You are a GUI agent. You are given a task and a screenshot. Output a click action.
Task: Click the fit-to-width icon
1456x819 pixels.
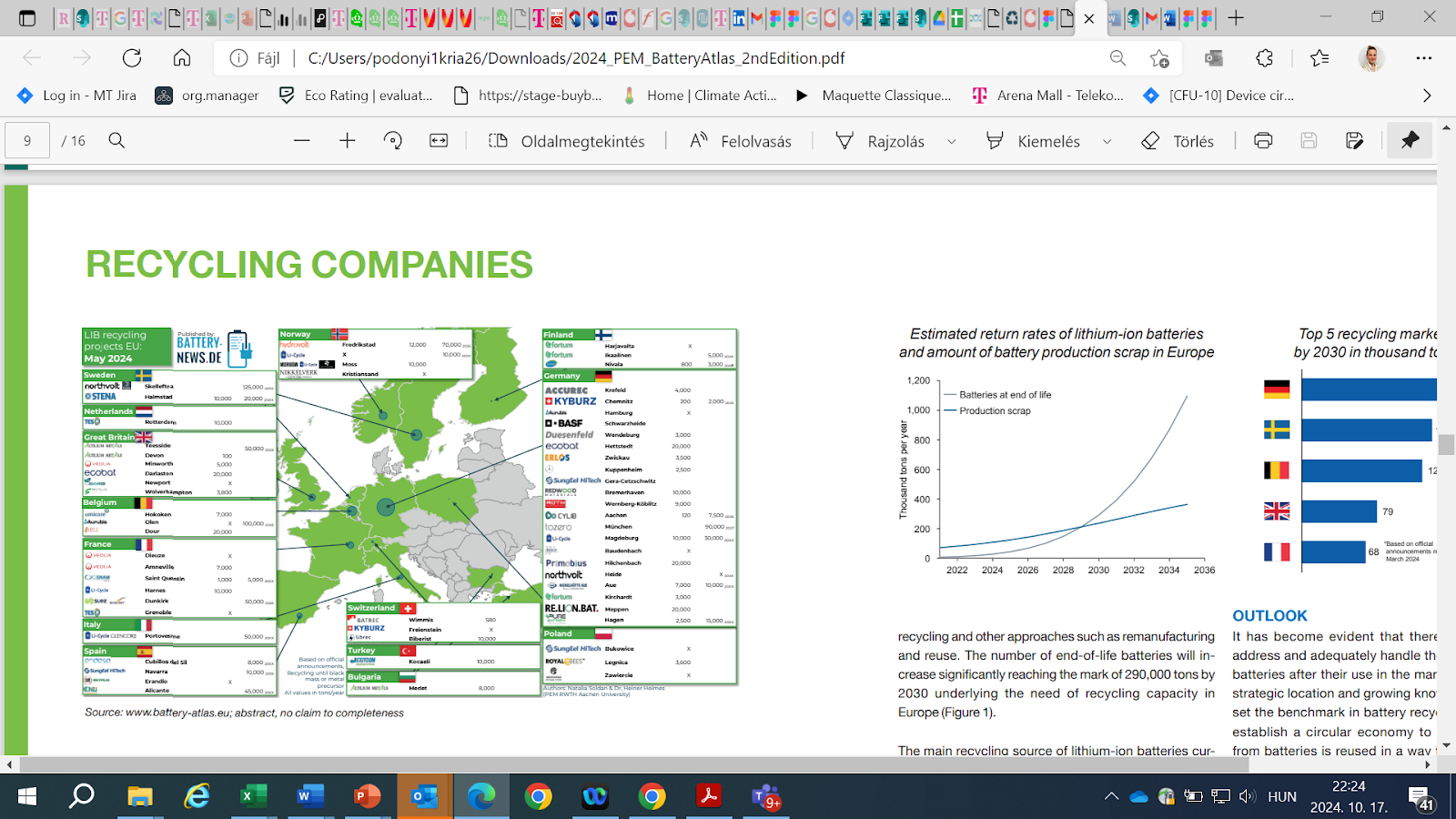[x=439, y=141]
